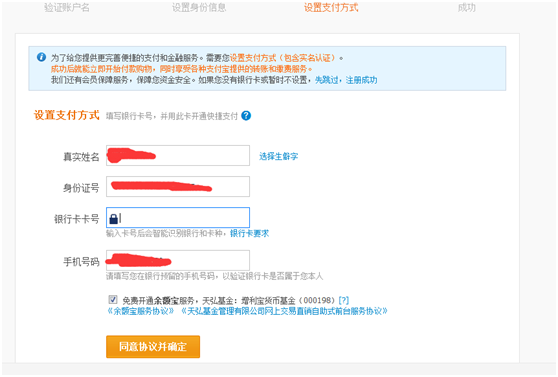Select the 设置身份信息 step
The image size is (558, 377).
(199, 7)
